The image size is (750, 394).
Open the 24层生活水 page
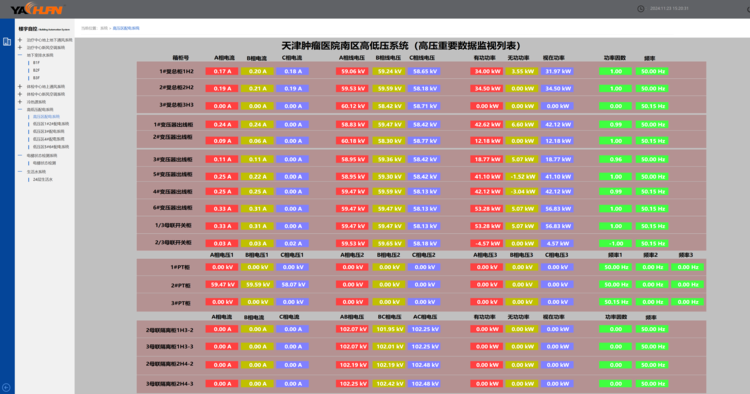(x=43, y=180)
